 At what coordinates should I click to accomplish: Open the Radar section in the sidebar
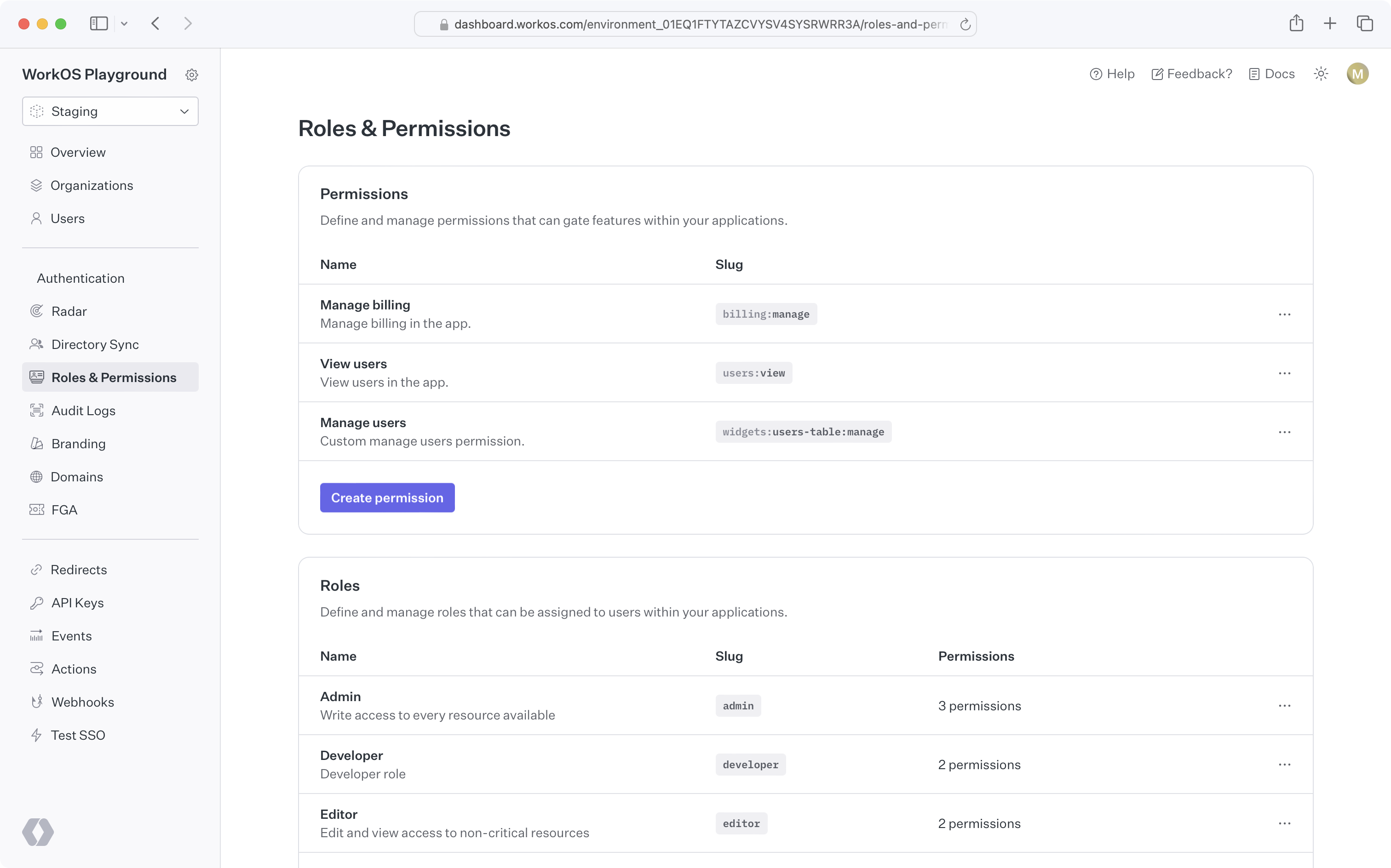click(69, 311)
